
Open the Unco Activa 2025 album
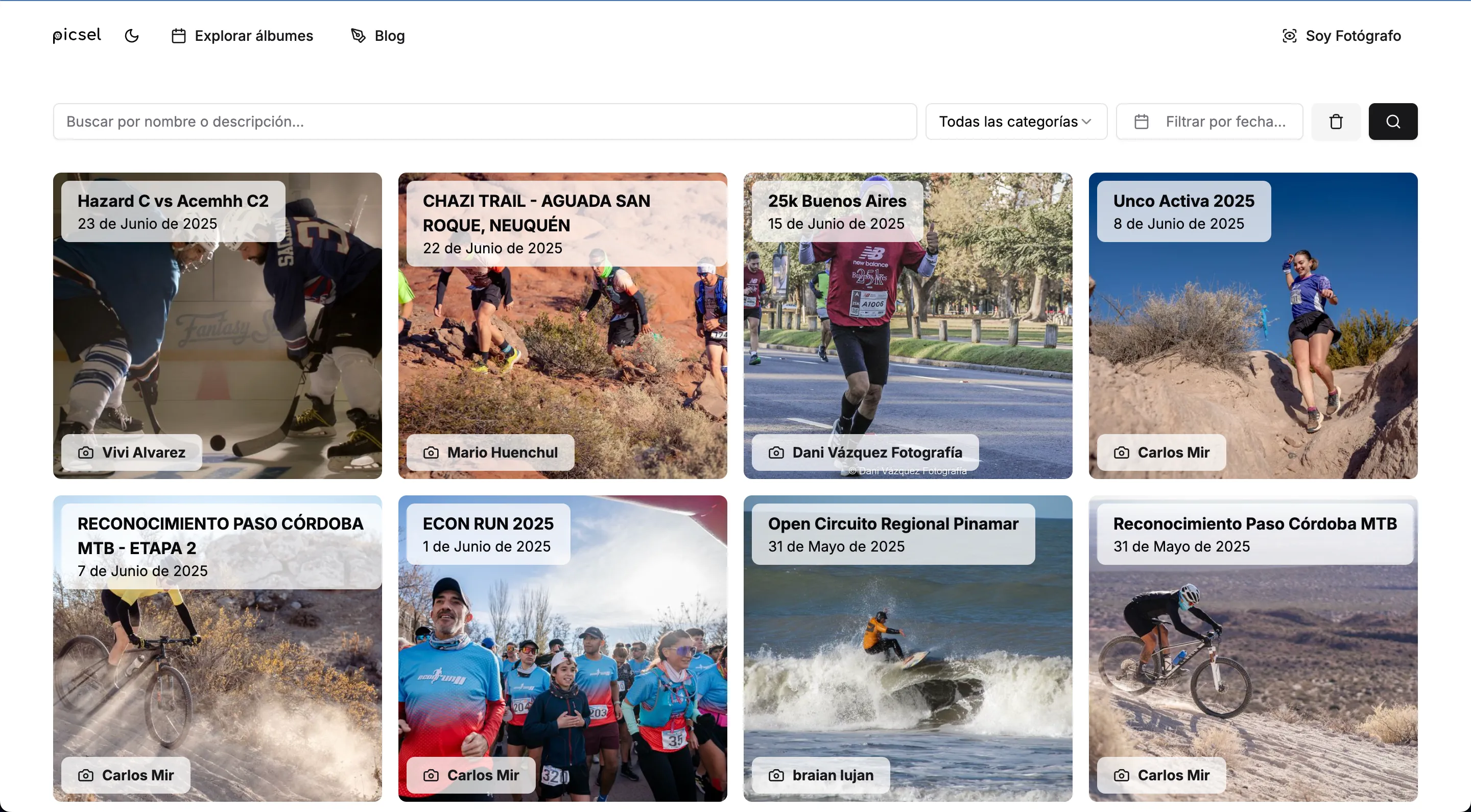[x=1253, y=325]
